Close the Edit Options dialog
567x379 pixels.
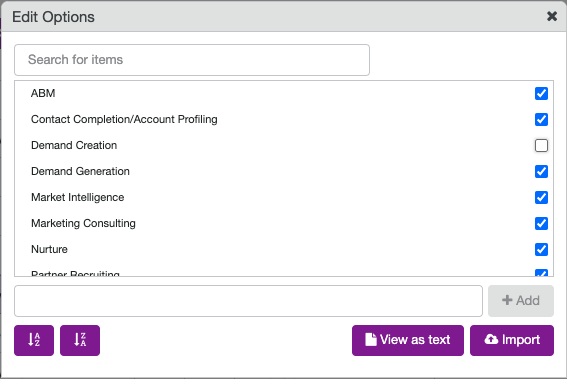[x=552, y=16]
